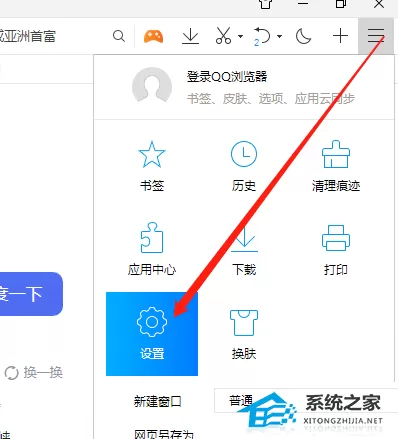
Task: Open the Settings (设置) gear tile
Action: pyautogui.click(x=152, y=334)
